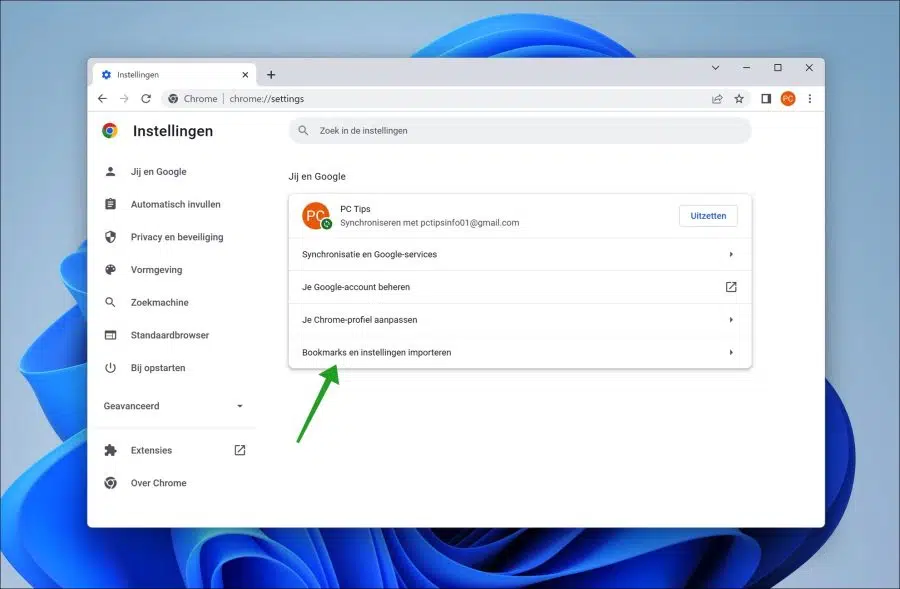
Task: Open the Standaardbrowser settings section
Action: 170,335
